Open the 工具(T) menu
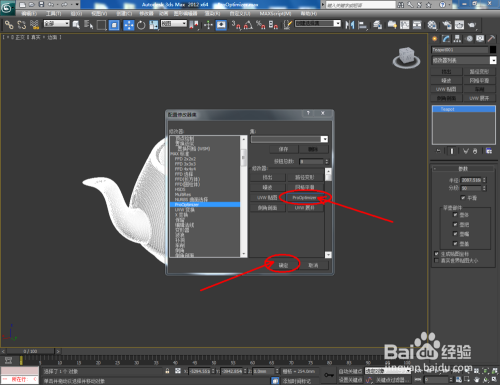This screenshot has height=385, width=500. coord(53,14)
